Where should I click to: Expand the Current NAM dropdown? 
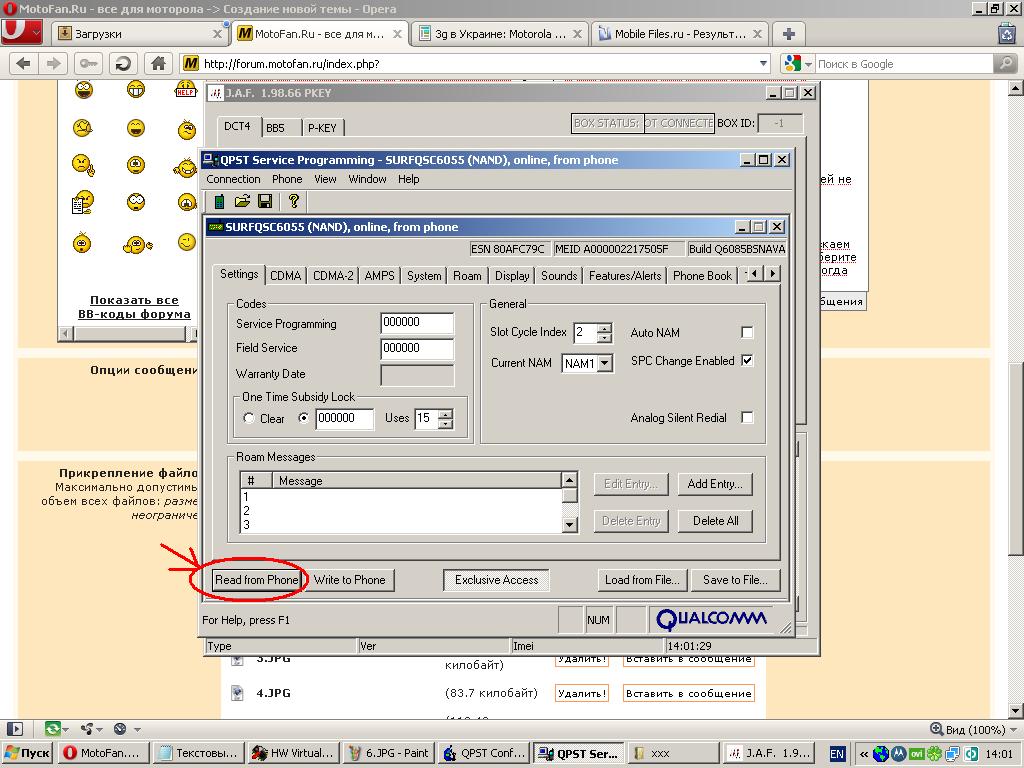coord(605,363)
